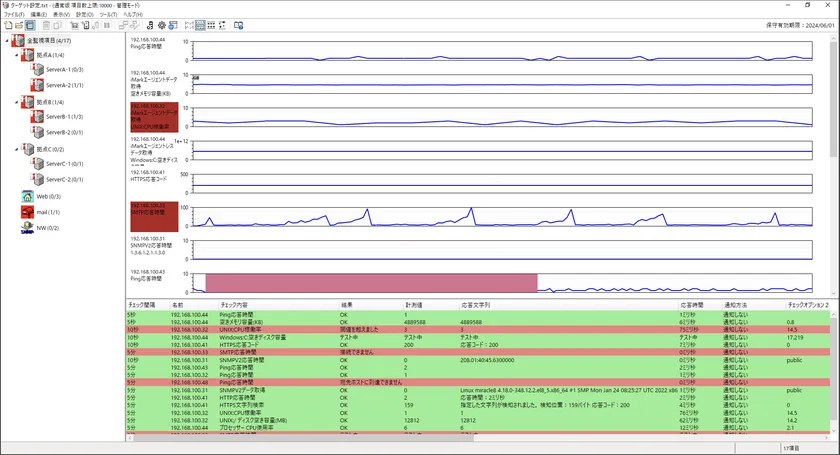
Task: Click the open folder toolbar icon
Action: tap(18, 25)
